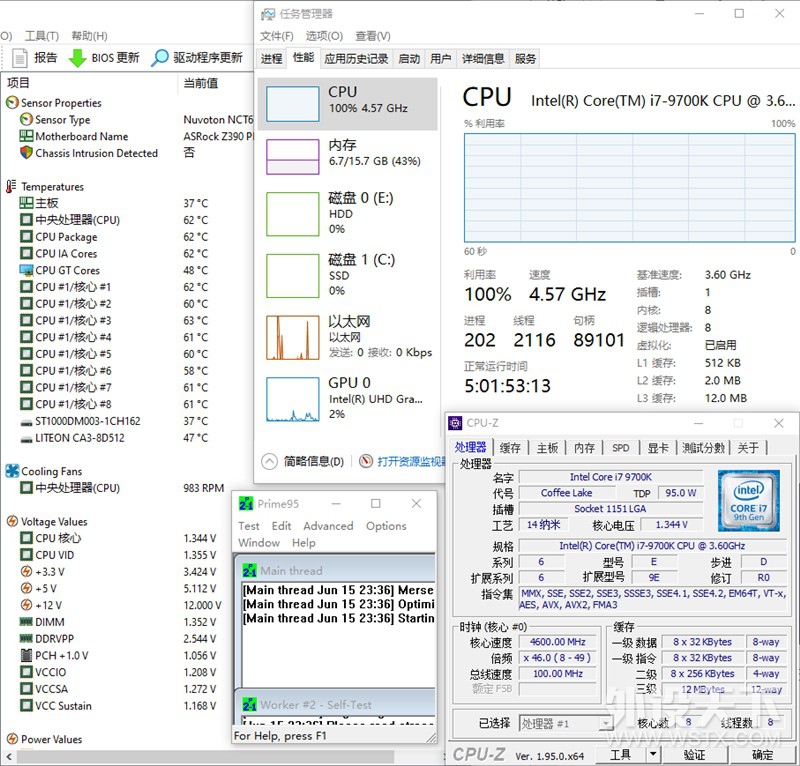800x766 pixels.
Task: Select the Ethernet (以太网) performance thumbnail
Action: [293, 337]
